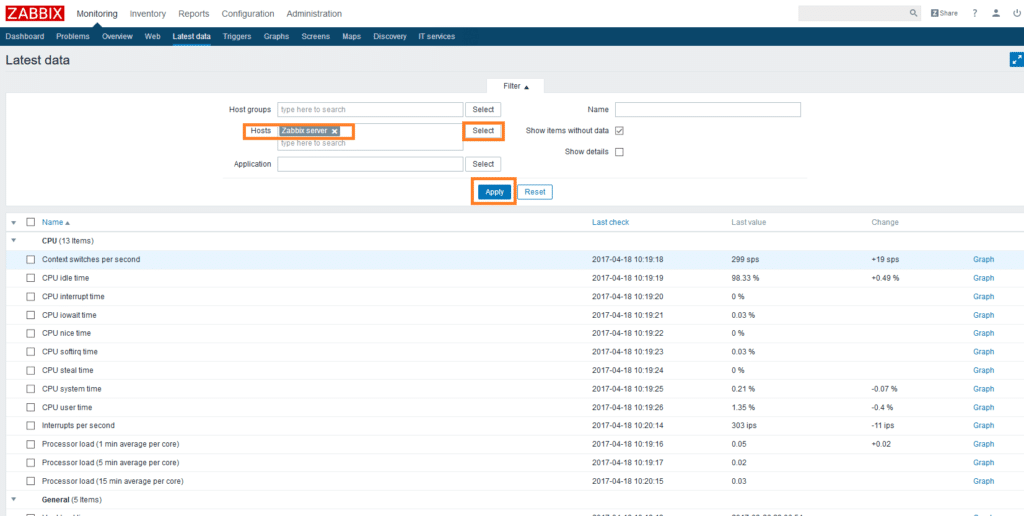Collapse the General items group
The height and width of the screenshot is (516, 1024).
point(14,499)
